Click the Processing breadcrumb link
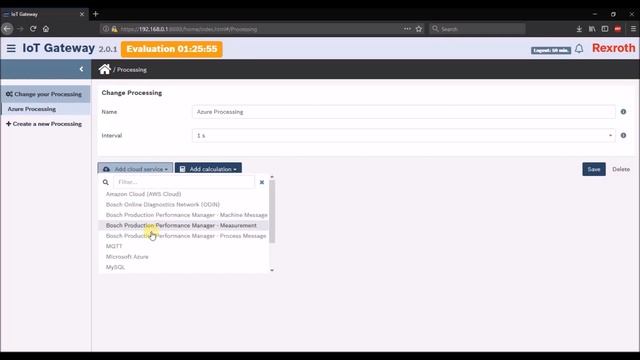The image size is (640, 360). coord(131,70)
